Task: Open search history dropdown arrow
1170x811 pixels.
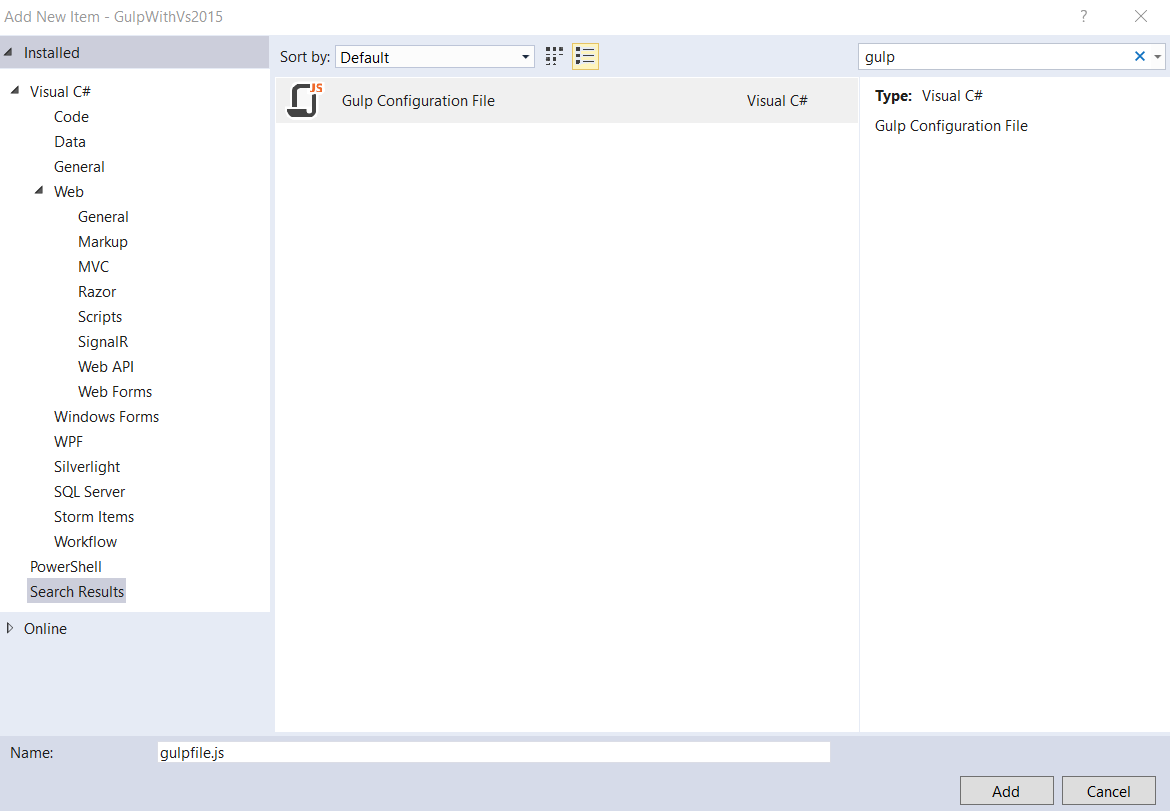Action: click(1158, 56)
